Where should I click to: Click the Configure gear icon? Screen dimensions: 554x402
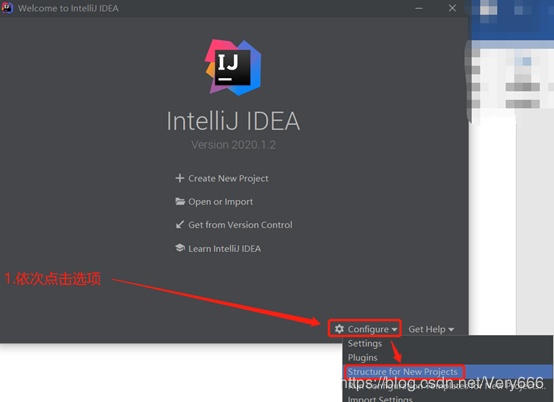pos(340,329)
